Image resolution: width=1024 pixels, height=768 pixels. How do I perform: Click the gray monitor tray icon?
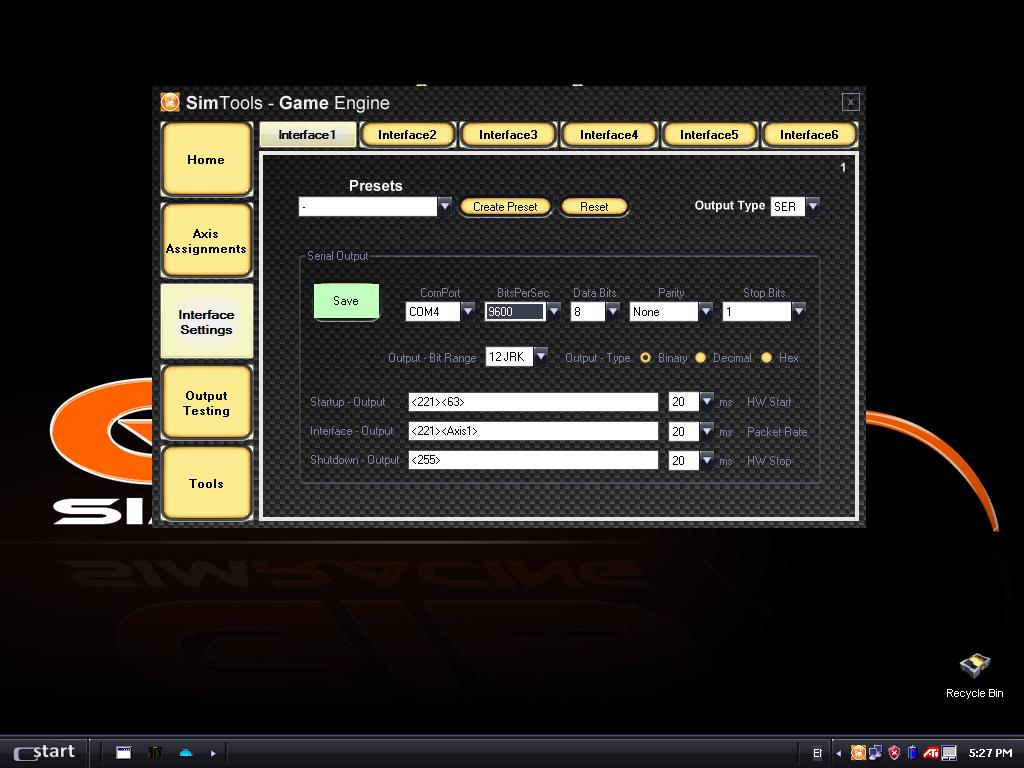pos(949,753)
